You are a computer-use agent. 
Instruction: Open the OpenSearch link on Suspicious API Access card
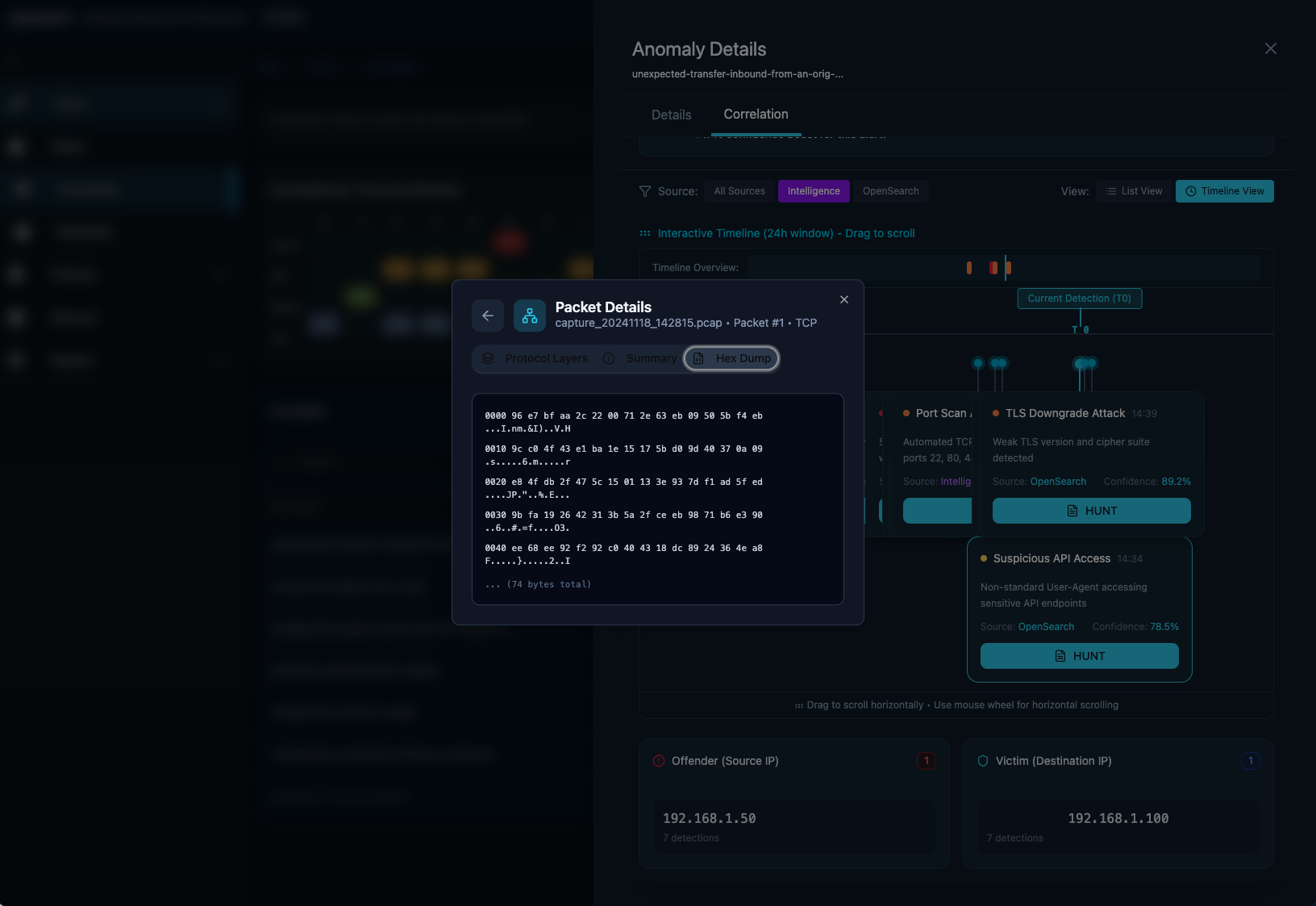1046,627
